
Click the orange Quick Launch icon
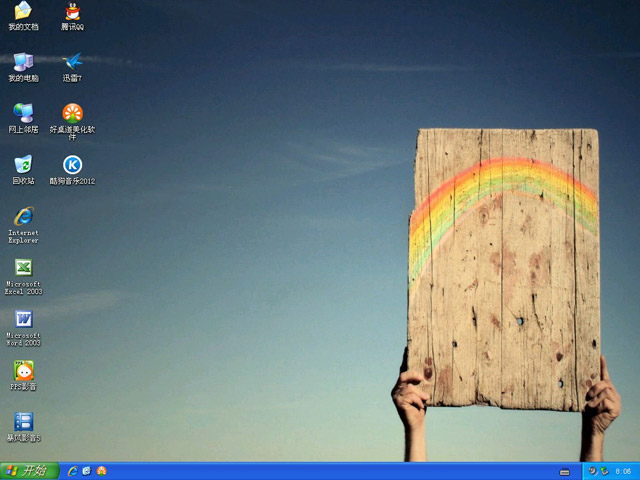coord(101,471)
